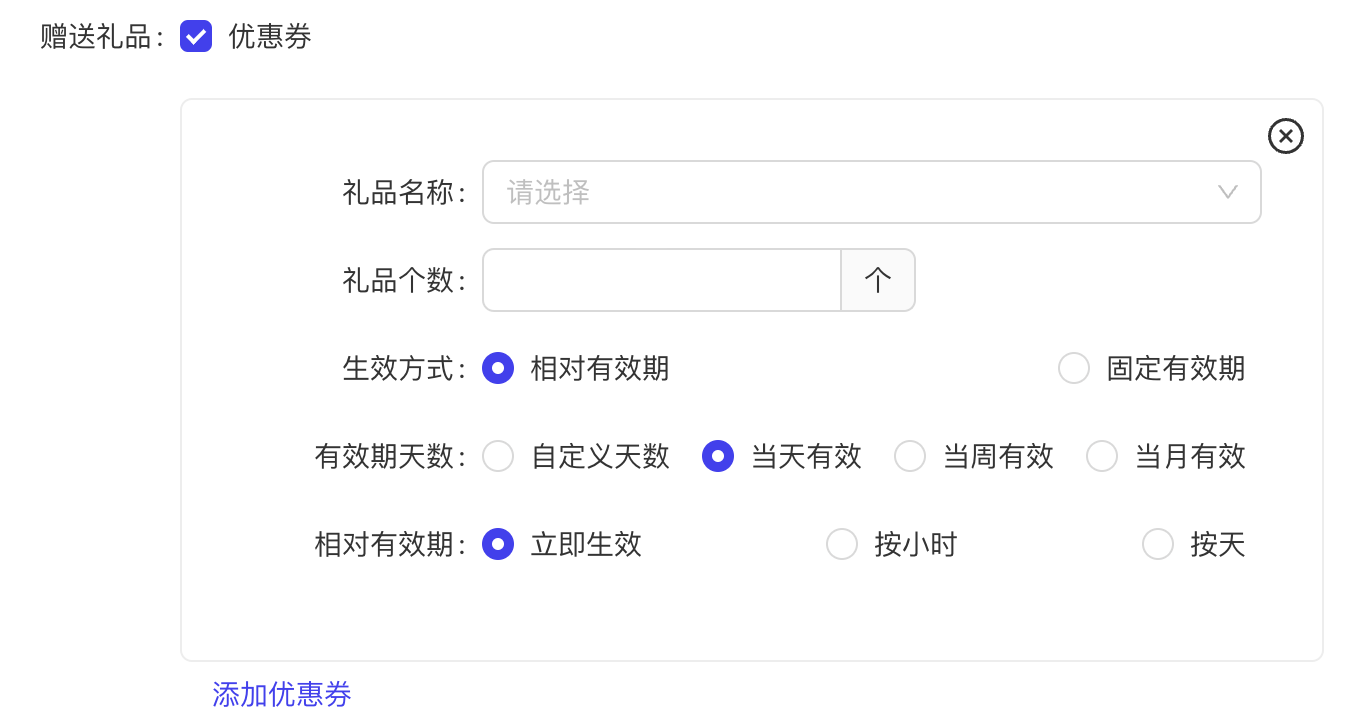Remove the coupon card with the X icon
The image size is (1366, 724).
tap(1285, 135)
